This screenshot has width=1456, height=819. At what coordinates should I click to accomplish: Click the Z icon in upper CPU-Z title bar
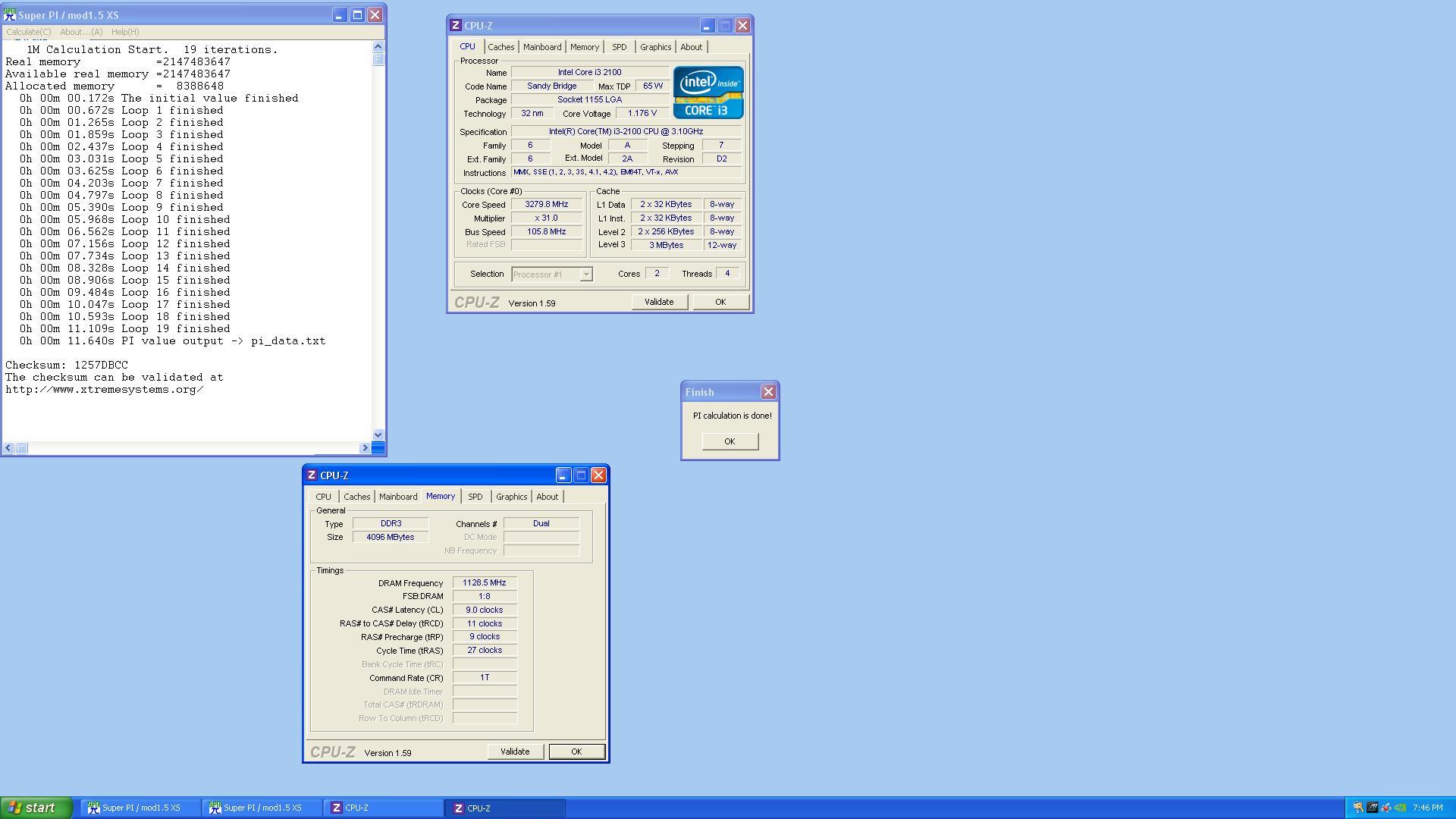pos(456,25)
